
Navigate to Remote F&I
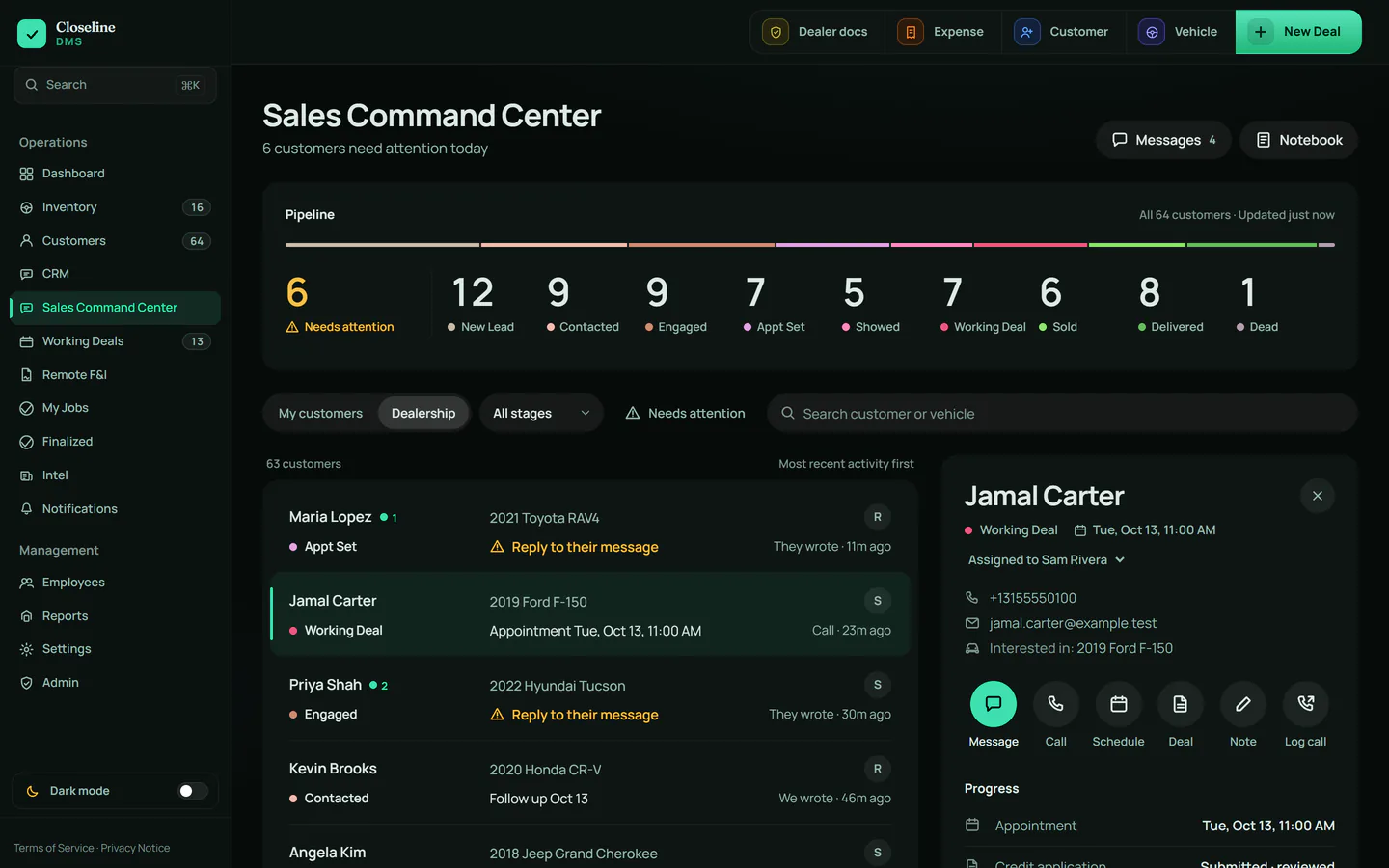tap(115, 375)
